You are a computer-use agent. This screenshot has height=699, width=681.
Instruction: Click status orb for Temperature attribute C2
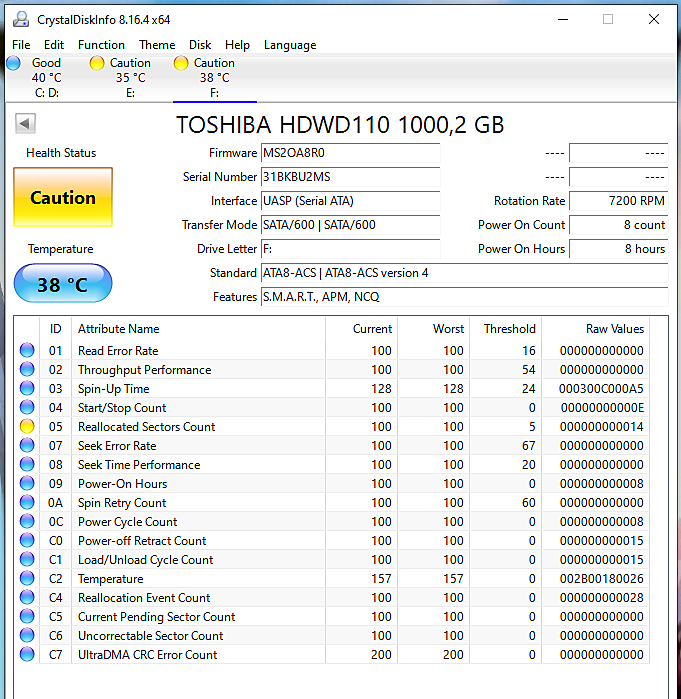pyautogui.click(x=27, y=578)
